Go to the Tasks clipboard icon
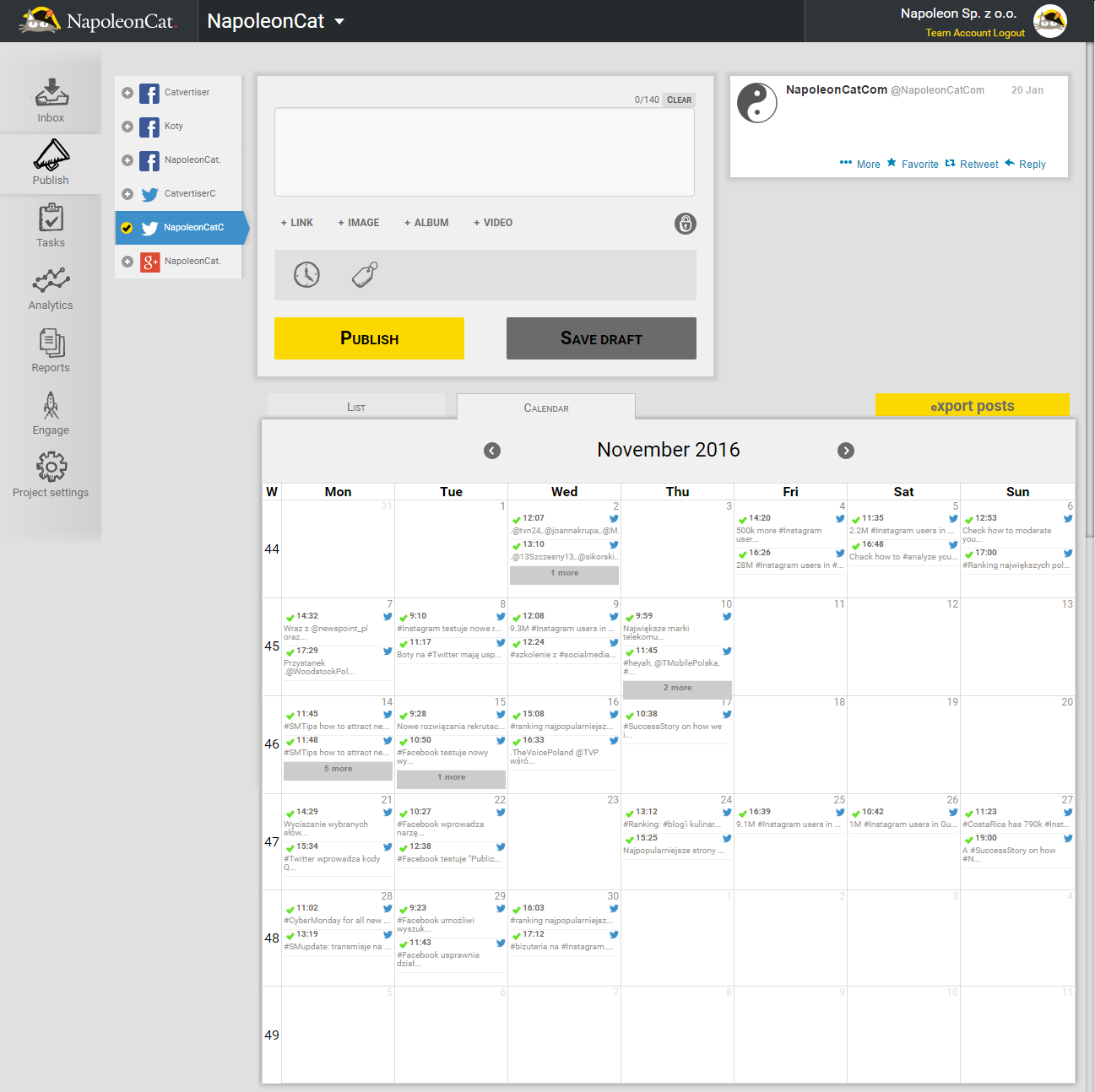1095x1092 pixels. (x=51, y=218)
